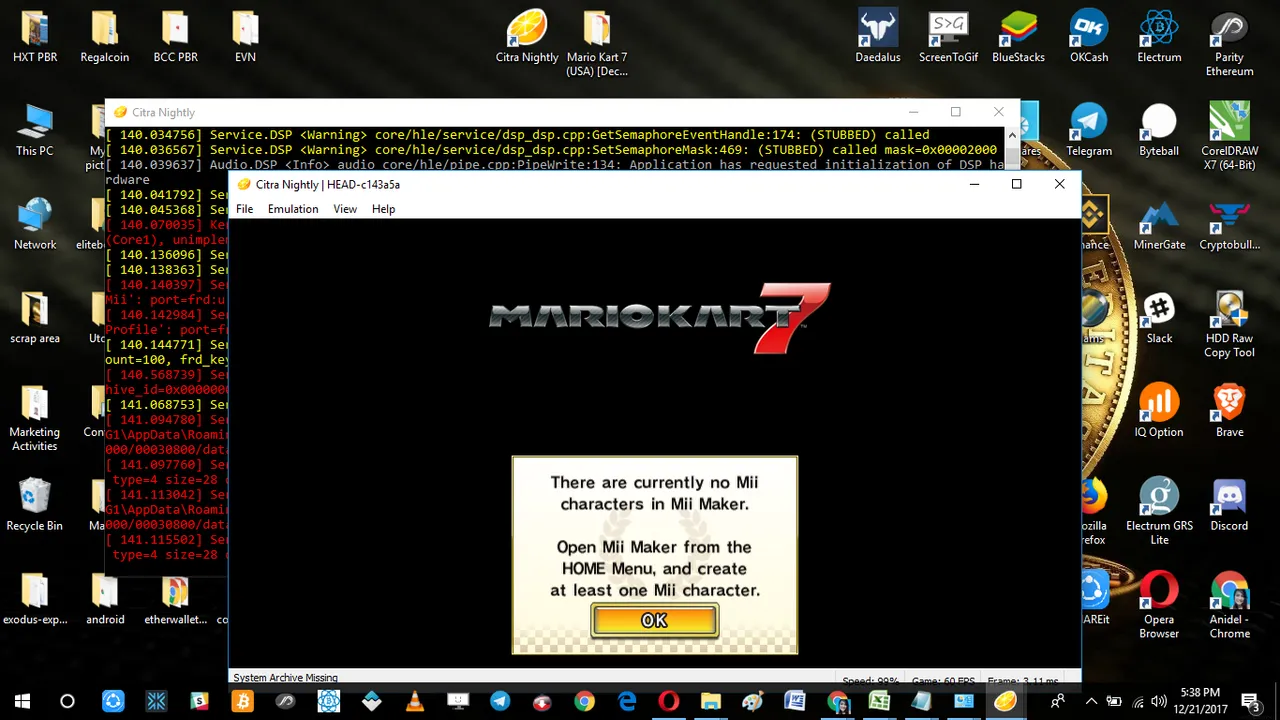Viewport: 1280px width, 720px height.
Task: Launch Byteball desktop shortcut
Action: (x=1159, y=131)
